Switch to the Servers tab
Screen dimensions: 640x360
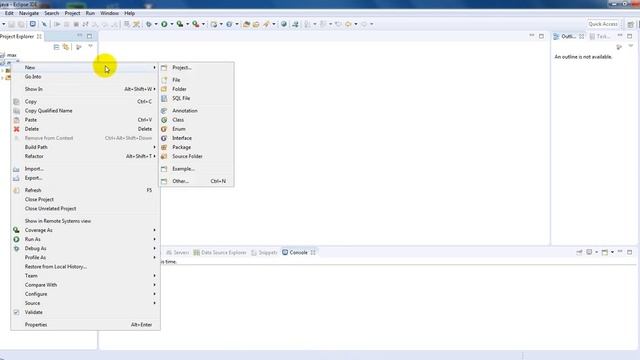pos(178,253)
